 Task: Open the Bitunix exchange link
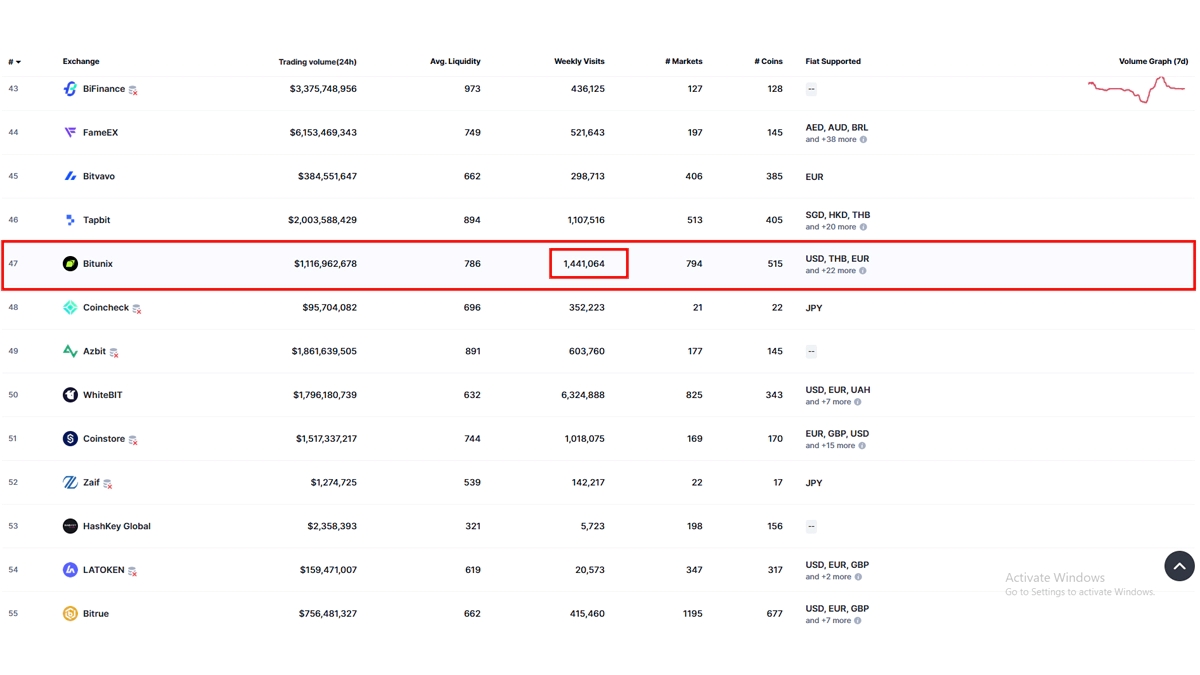click(98, 264)
